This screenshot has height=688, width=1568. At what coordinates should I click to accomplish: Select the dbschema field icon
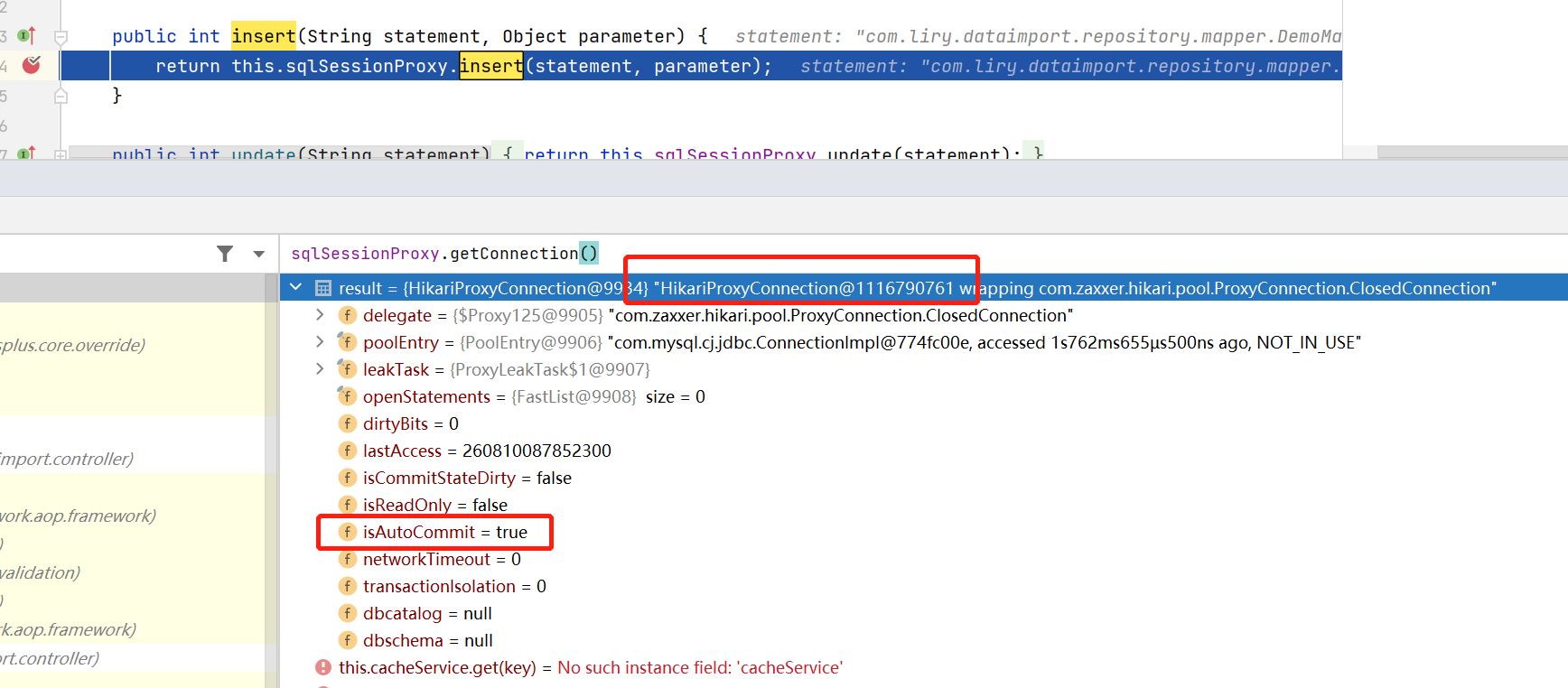coord(347,640)
